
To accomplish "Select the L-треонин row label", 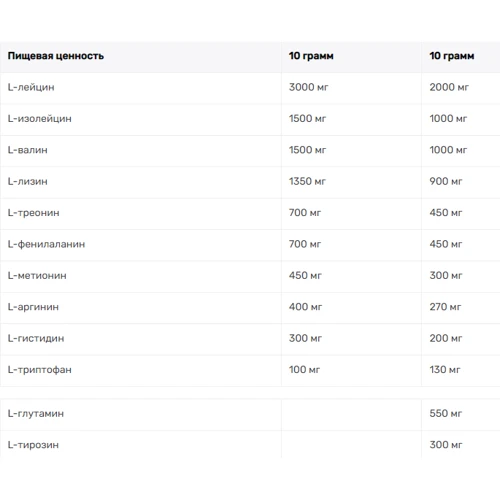I will tap(34, 213).
